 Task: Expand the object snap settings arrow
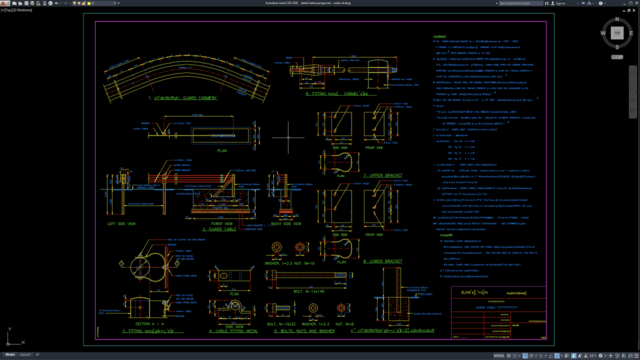pyautogui.click(x=562, y=356)
